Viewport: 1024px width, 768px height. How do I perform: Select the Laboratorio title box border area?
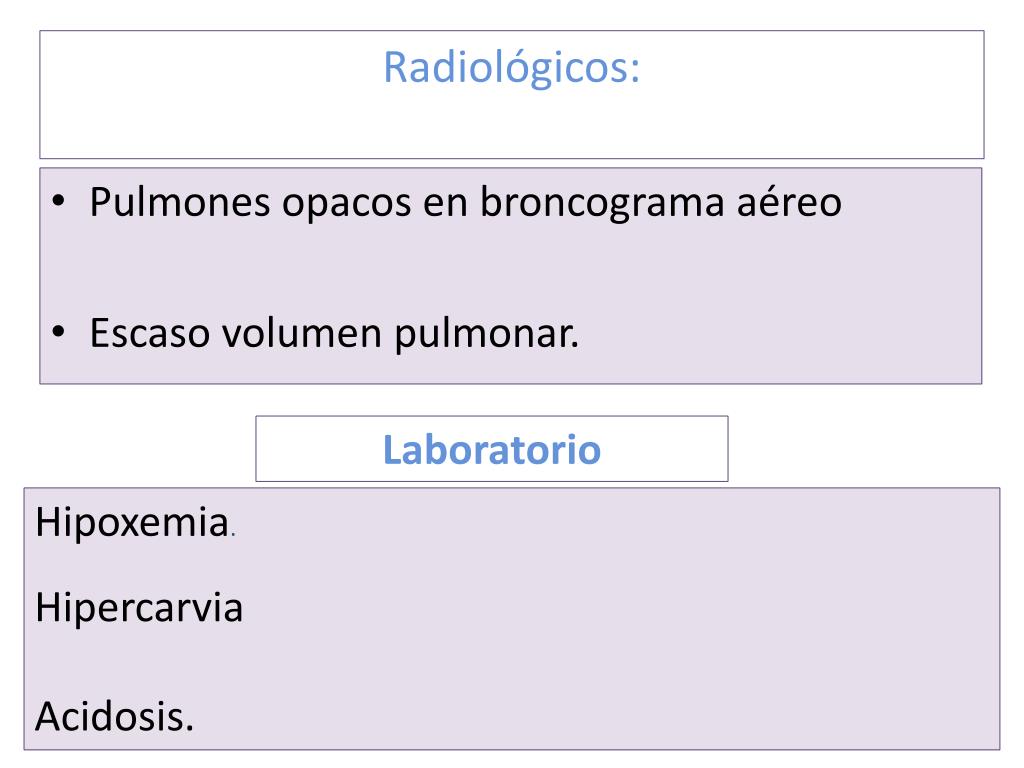point(492,449)
